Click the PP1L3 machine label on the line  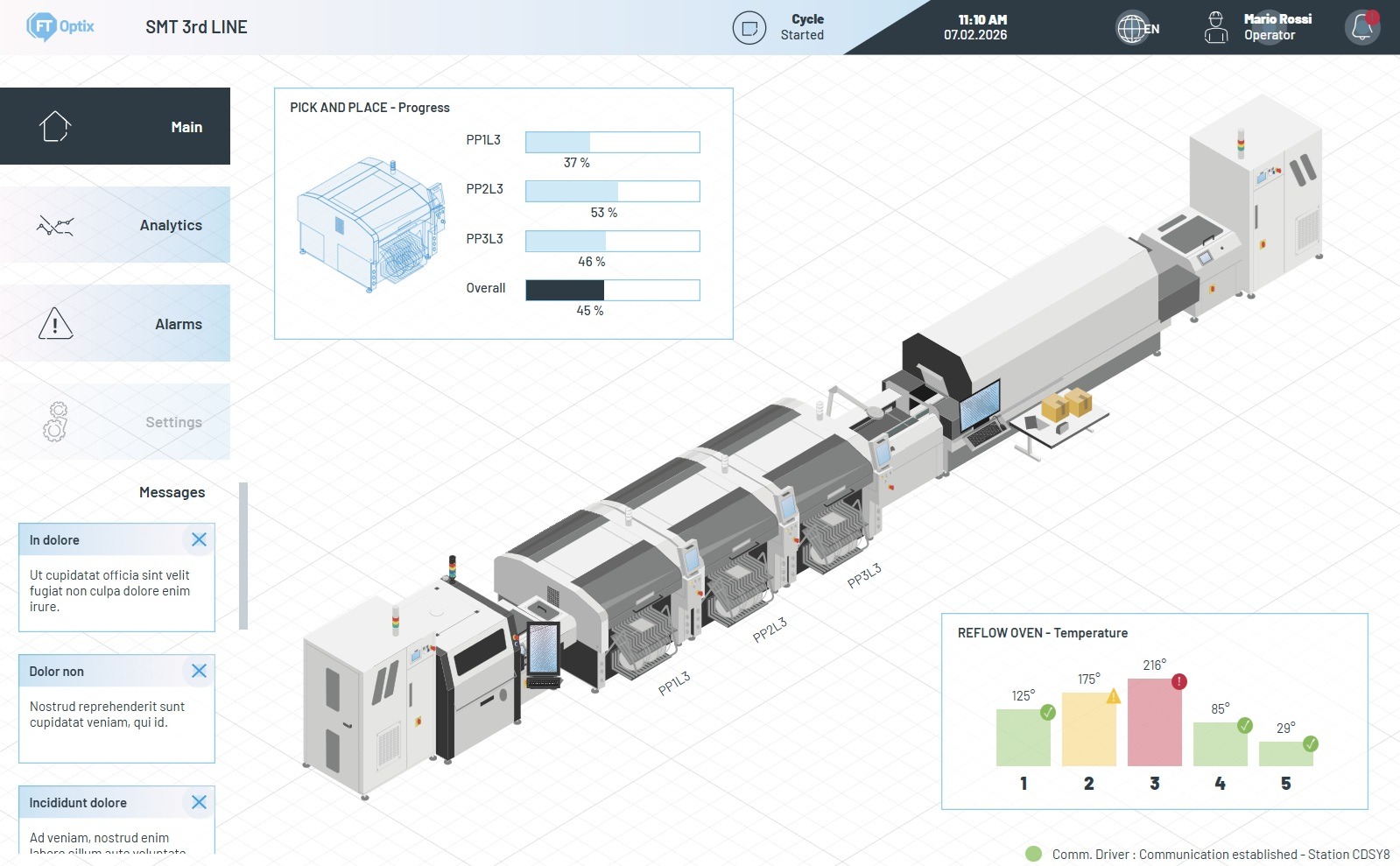674,683
